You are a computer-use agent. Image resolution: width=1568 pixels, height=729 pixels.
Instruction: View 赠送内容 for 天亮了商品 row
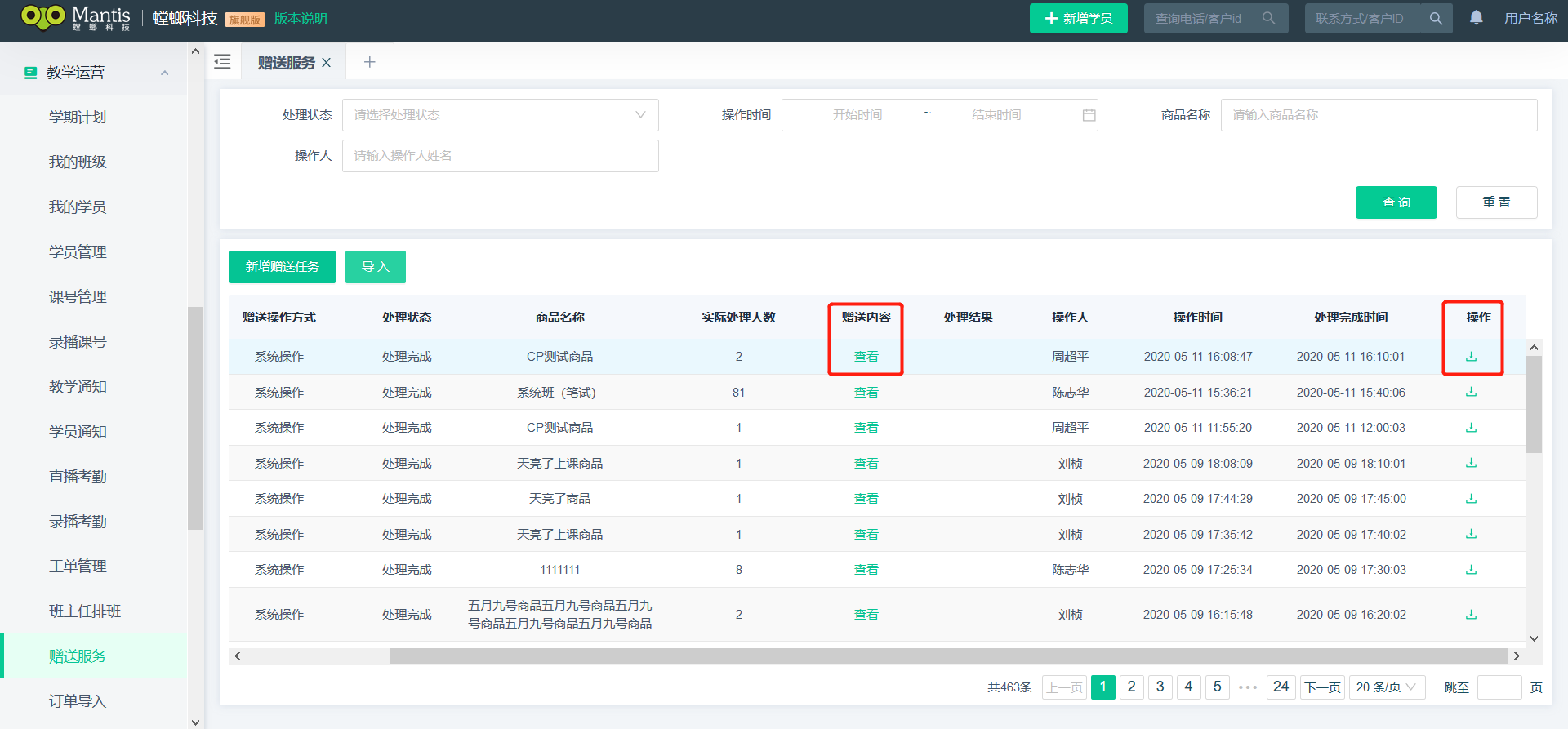(x=866, y=499)
